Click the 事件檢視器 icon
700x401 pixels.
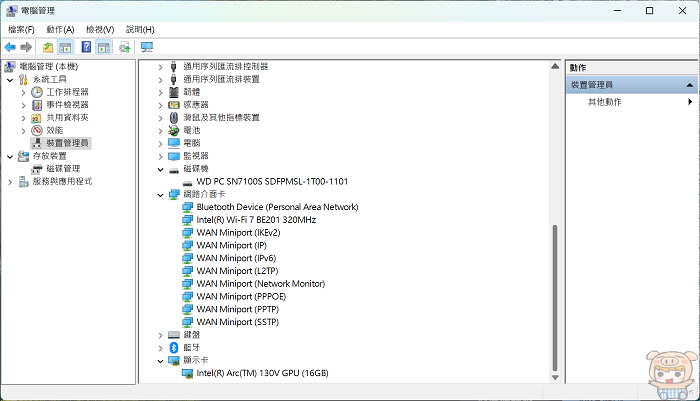tap(37, 105)
